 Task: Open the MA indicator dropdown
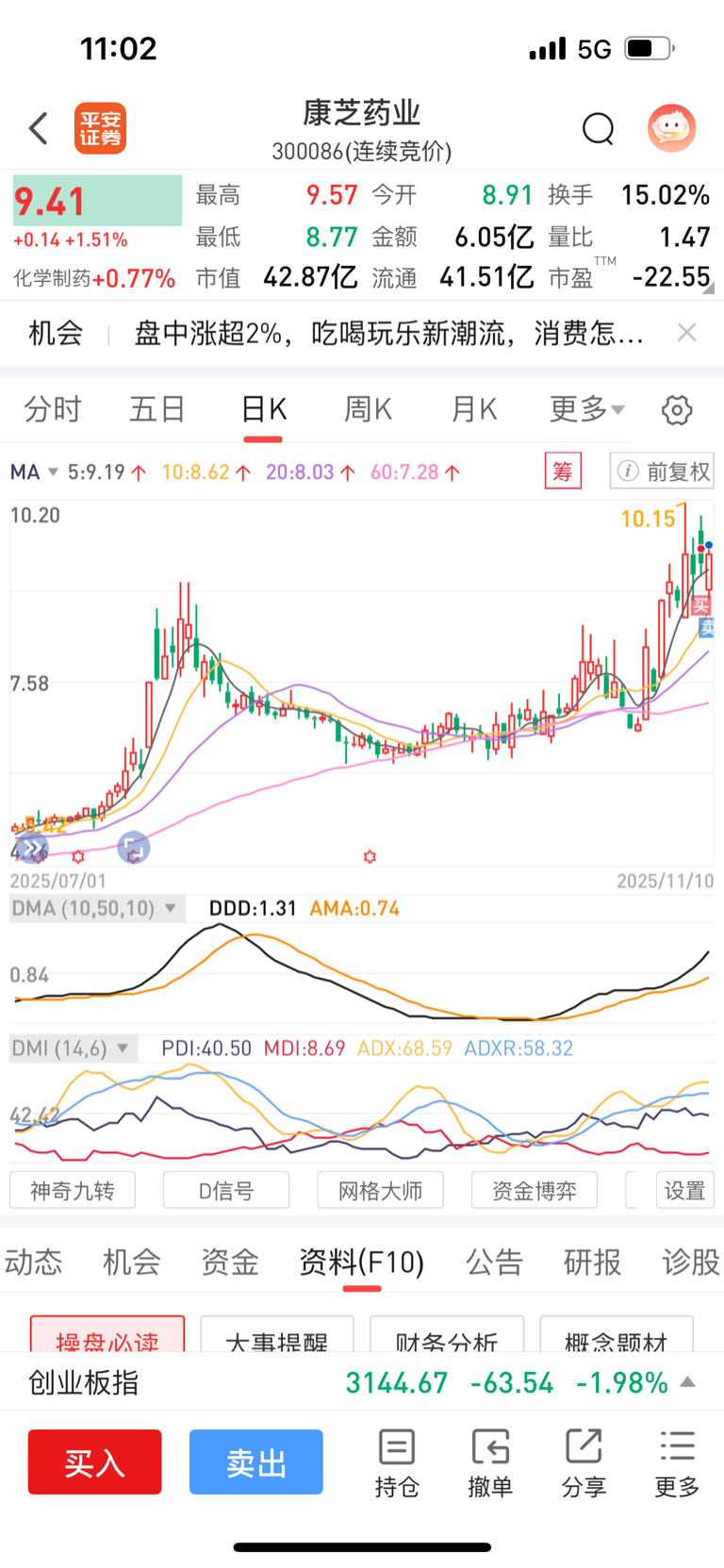[35, 471]
